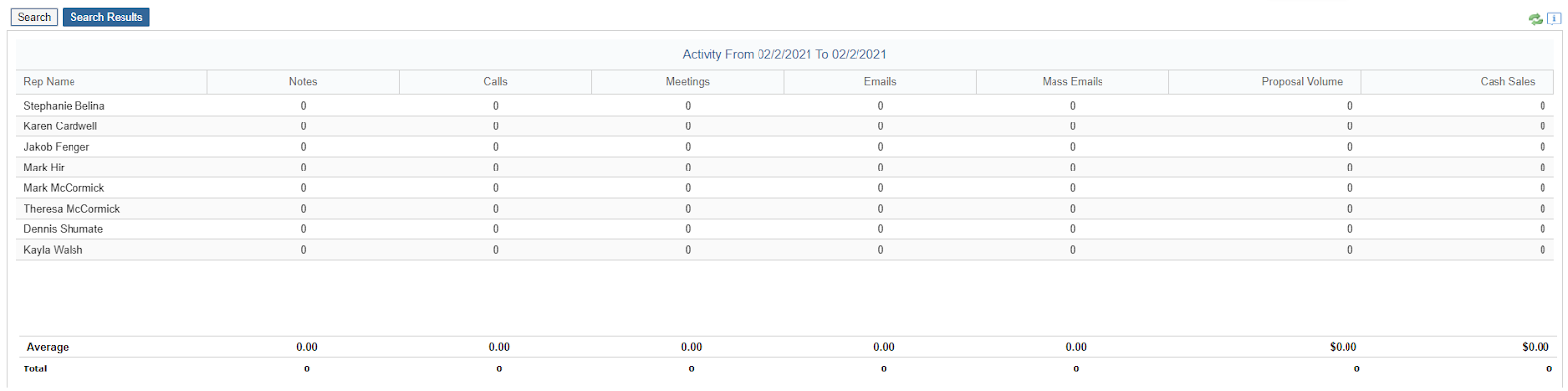The image size is (1568, 391).
Task: Select the Stephanie Belina row
Action: (785, 106)
